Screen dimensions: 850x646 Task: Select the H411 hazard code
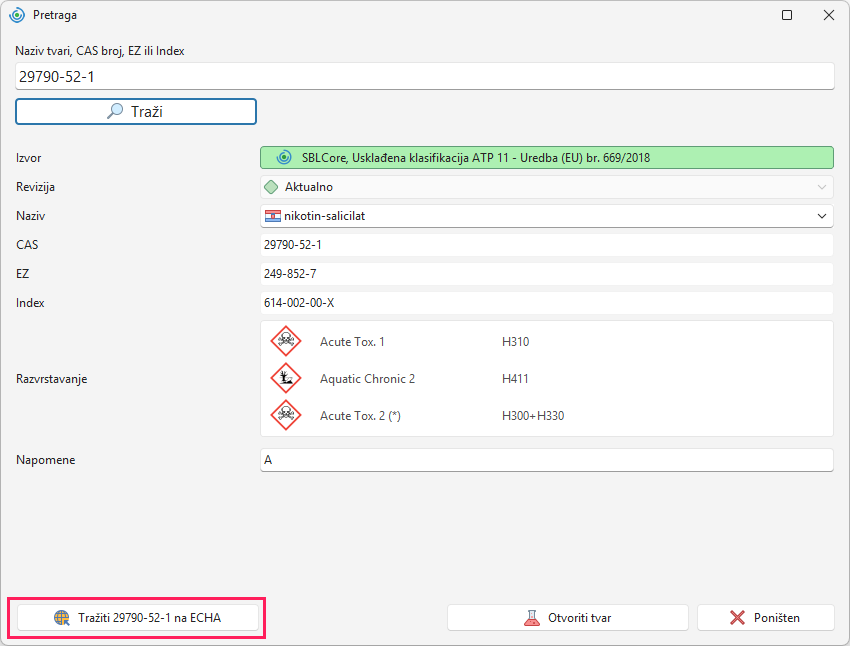[x=515, y=379]
